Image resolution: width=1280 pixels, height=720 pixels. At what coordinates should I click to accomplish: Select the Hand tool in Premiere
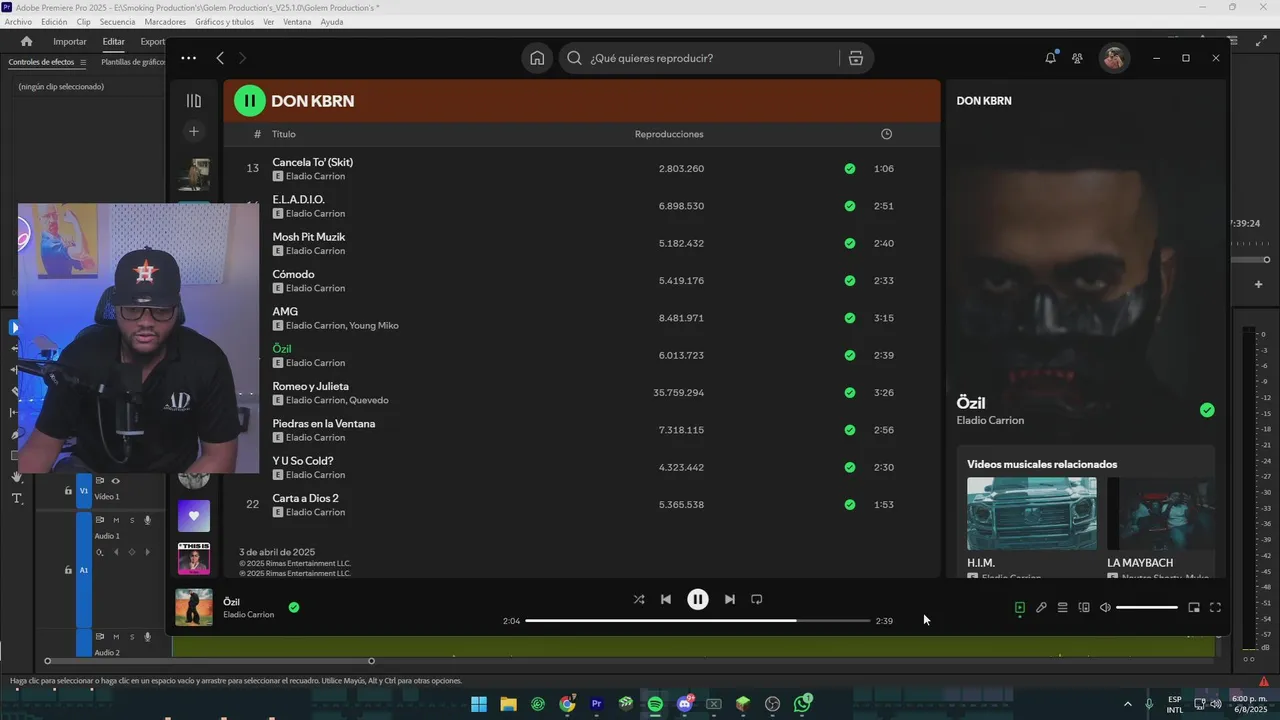[x=17, y=477]
